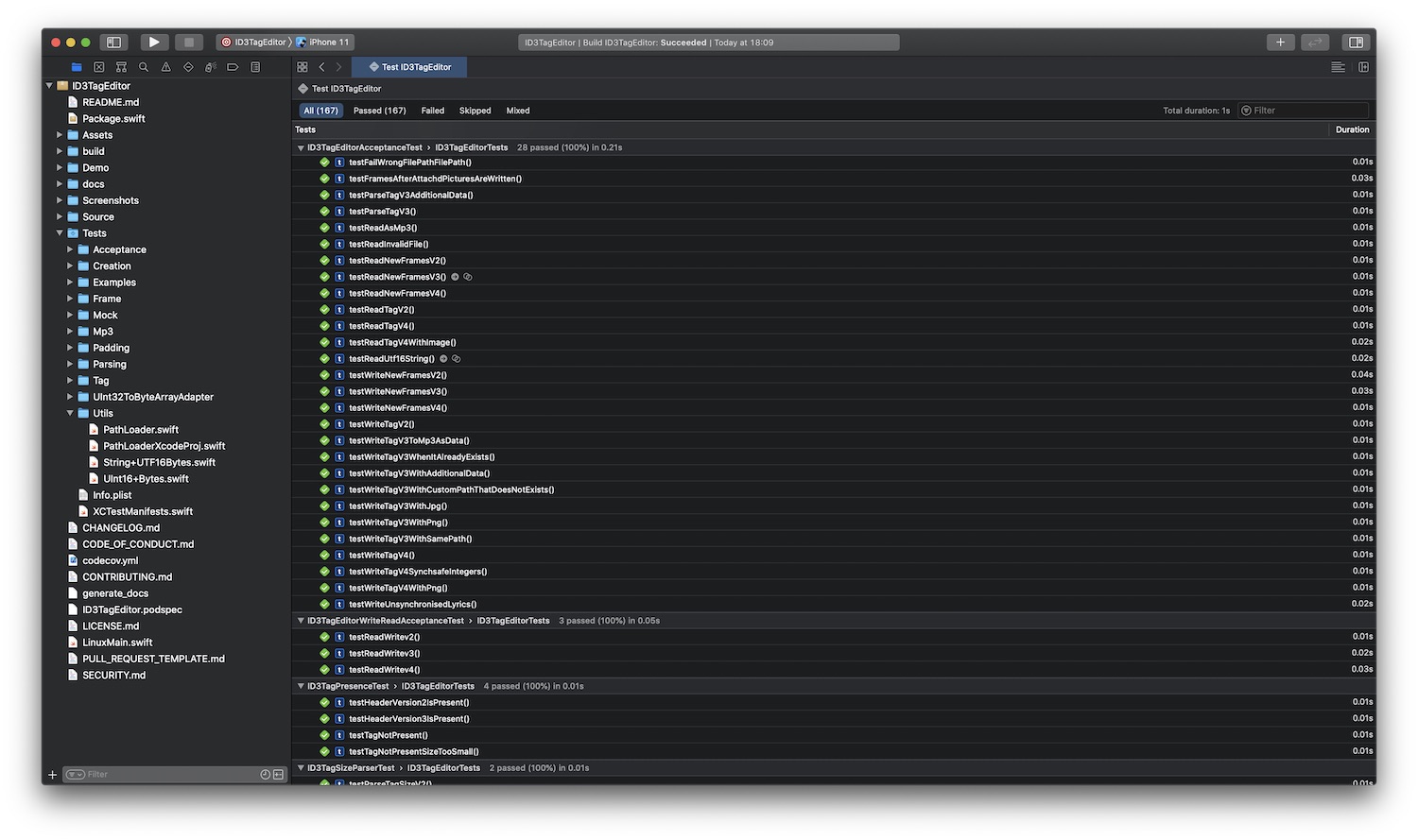Screen dimensions: 1418x840
Task: Add an editor on the right
Action: click(x=1363, y=67)
